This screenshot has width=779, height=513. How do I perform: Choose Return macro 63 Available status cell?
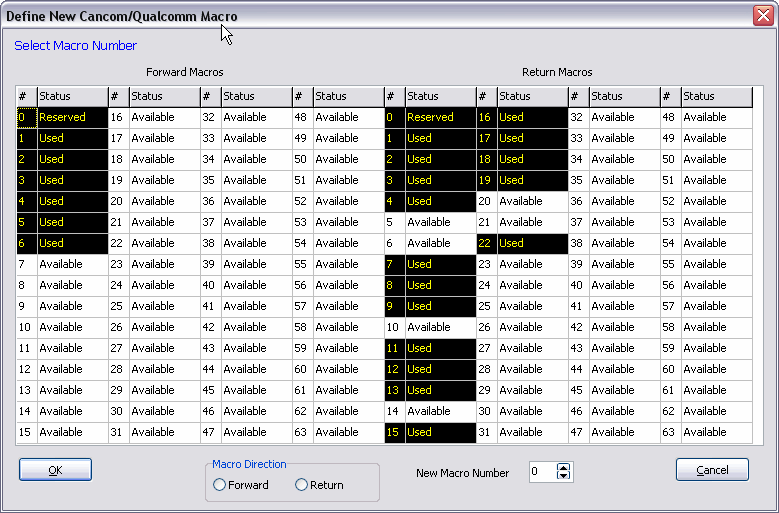tap(714, 432)
